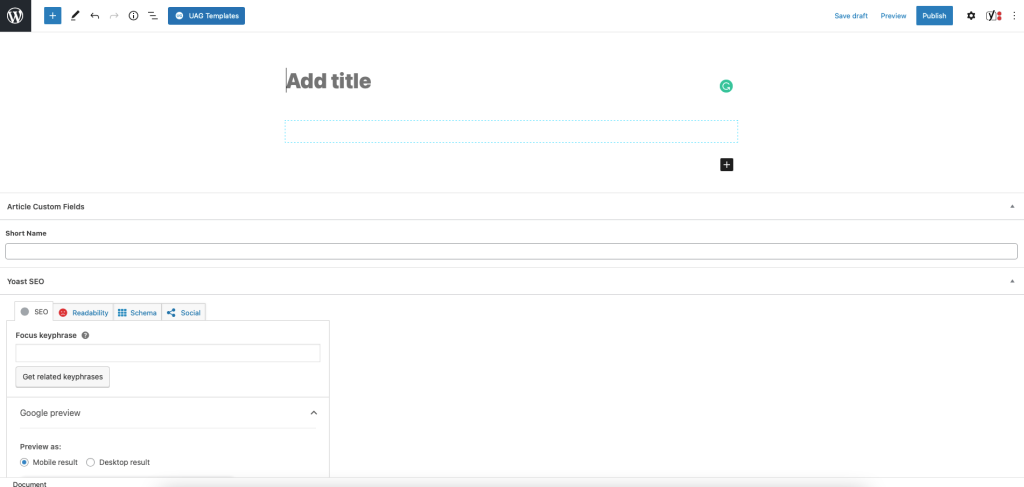Viewport: 1024px width, 487px height.
Task: Click the Undo arrow
Action: (95, 16)
